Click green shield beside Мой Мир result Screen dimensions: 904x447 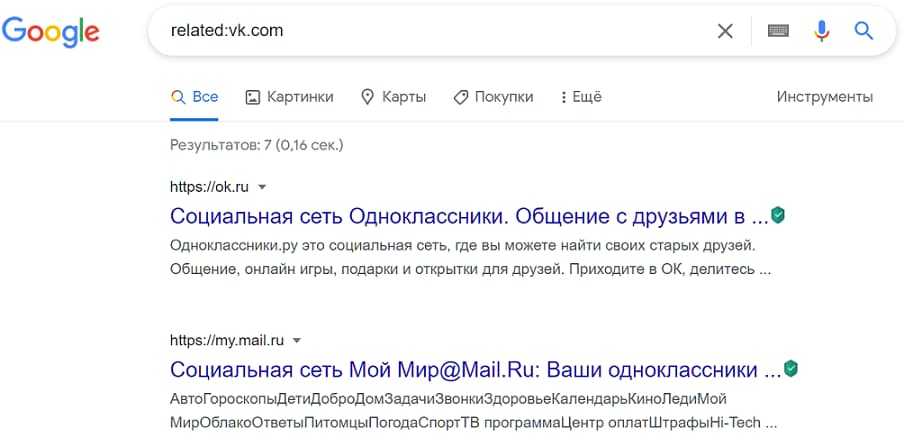tap(791, 369)
